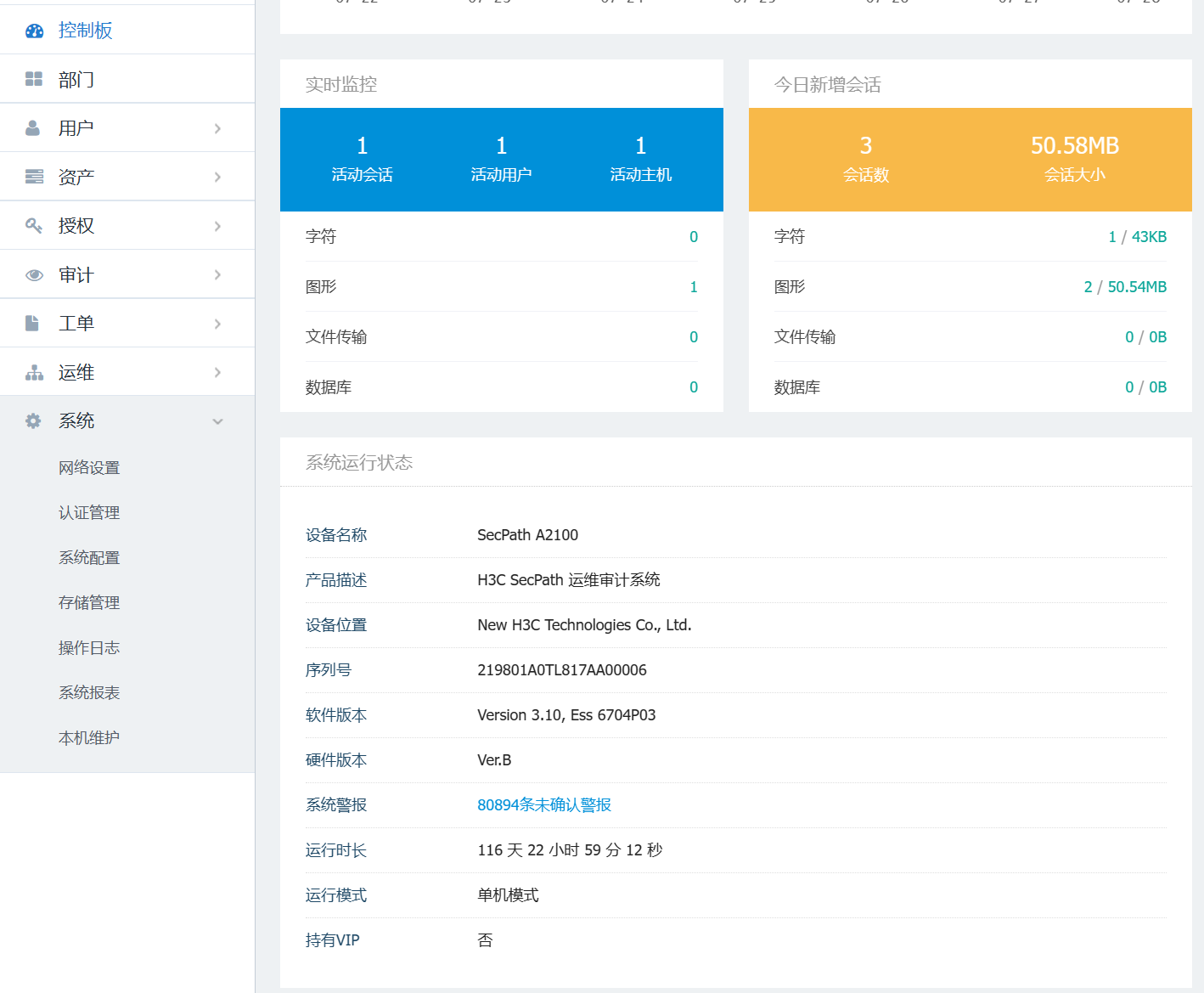Select 操作日志 in the sidebar
This screenshot has height=993, width=1204.
(x=89, y=648)
